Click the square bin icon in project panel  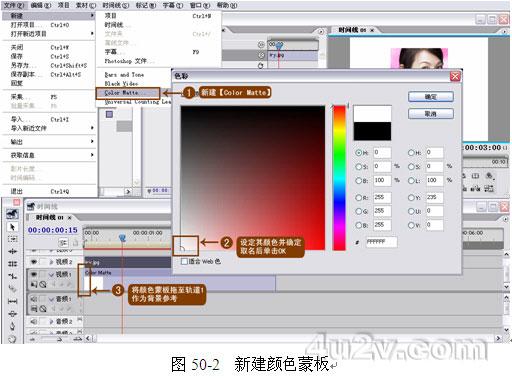[x=109, y=114]
